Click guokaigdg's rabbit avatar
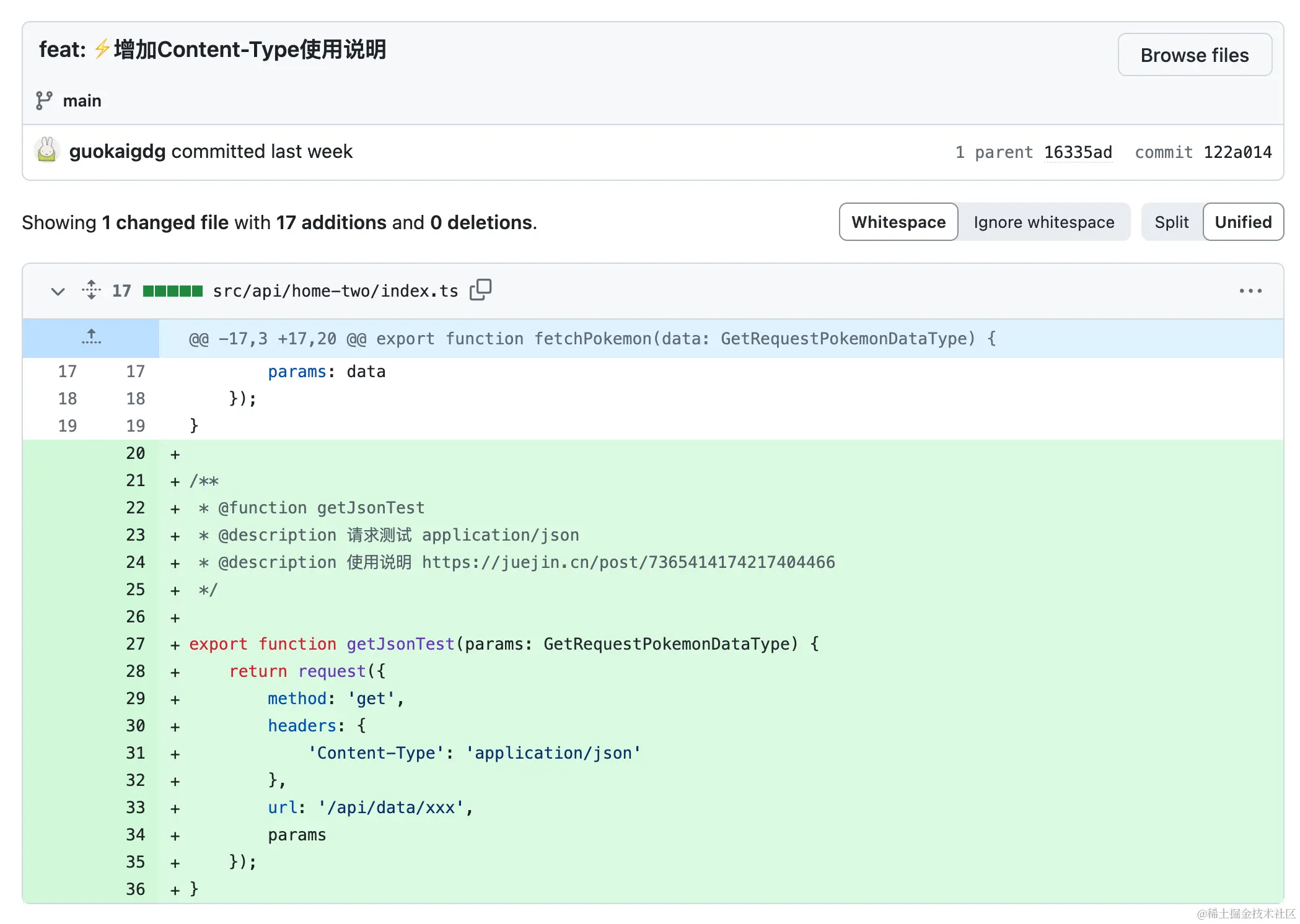The width and height of the screenshot is (1300, 924). click(x=46, y=151)
